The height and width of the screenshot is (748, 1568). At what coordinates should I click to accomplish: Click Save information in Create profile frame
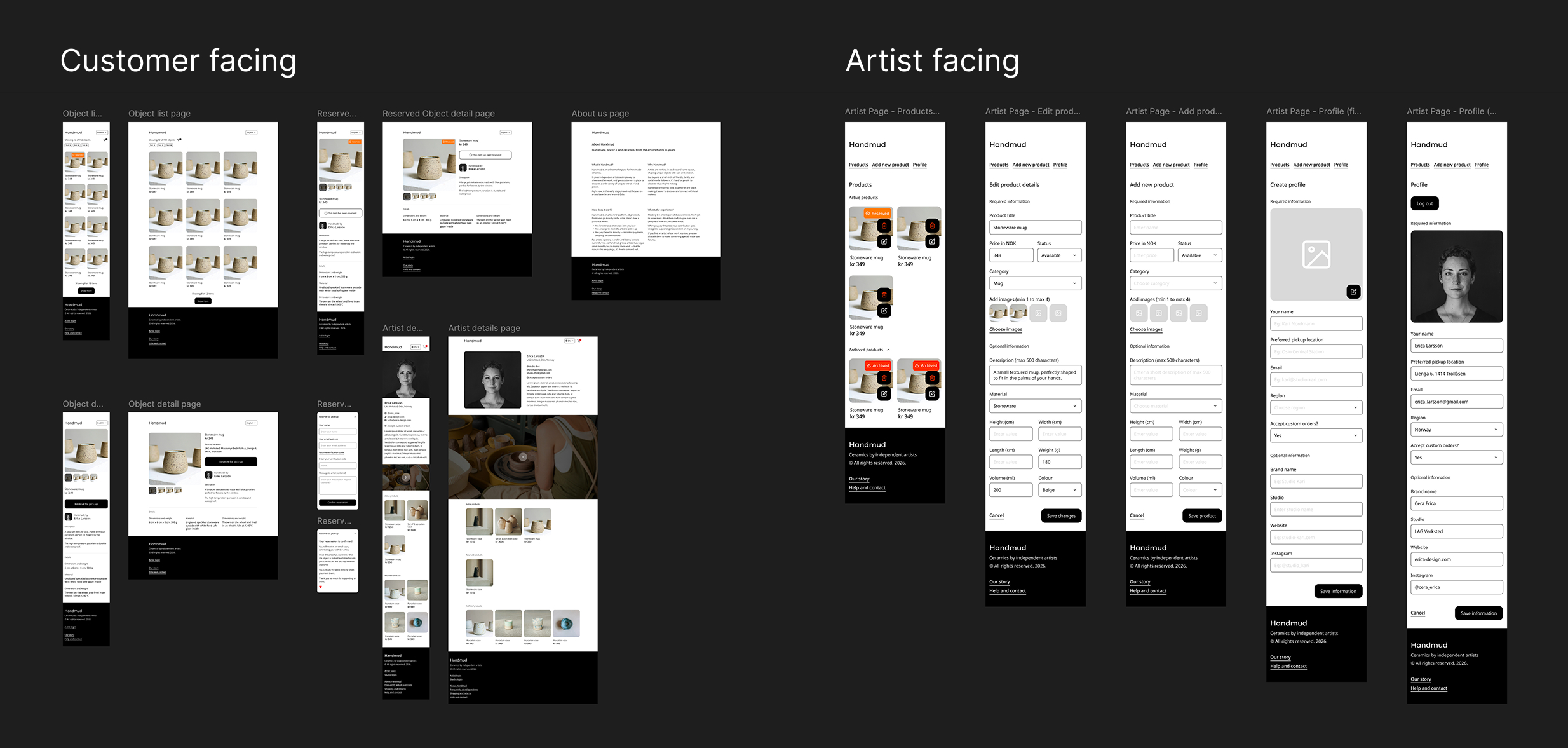(x=1338, y=591)
